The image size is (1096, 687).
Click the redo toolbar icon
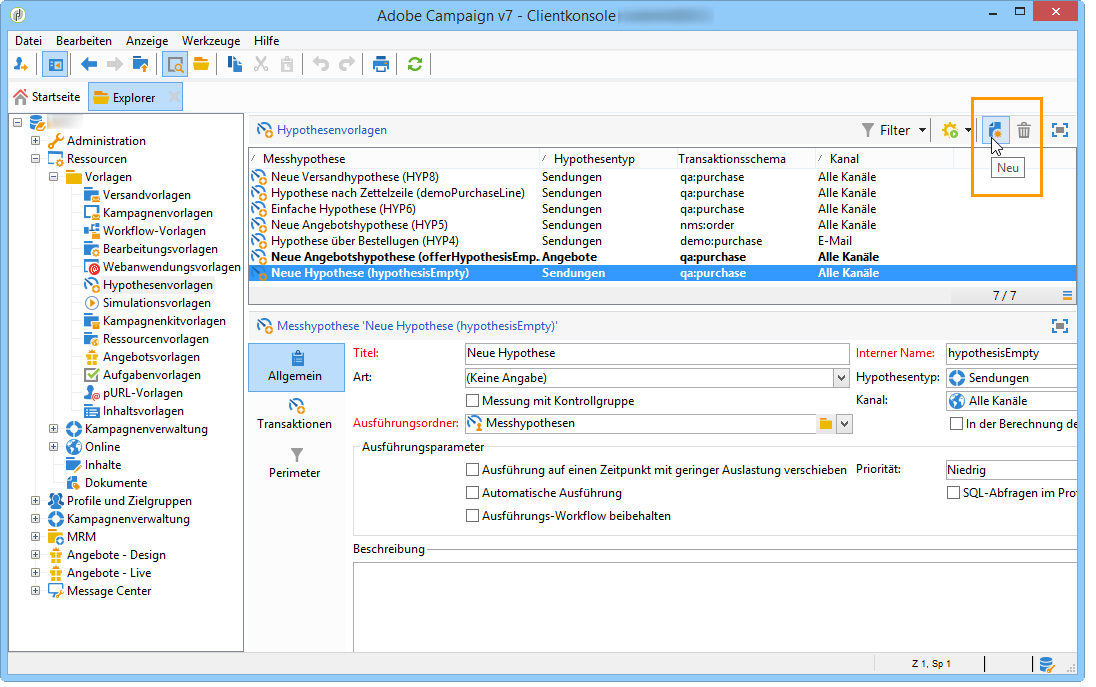[347, 64]
